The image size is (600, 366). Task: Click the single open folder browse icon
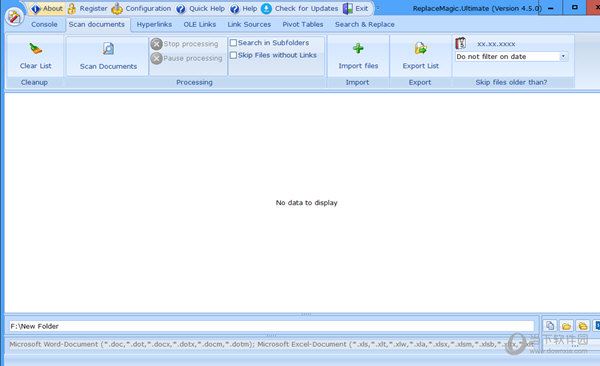pyautogui.click(x=566, y=326)
